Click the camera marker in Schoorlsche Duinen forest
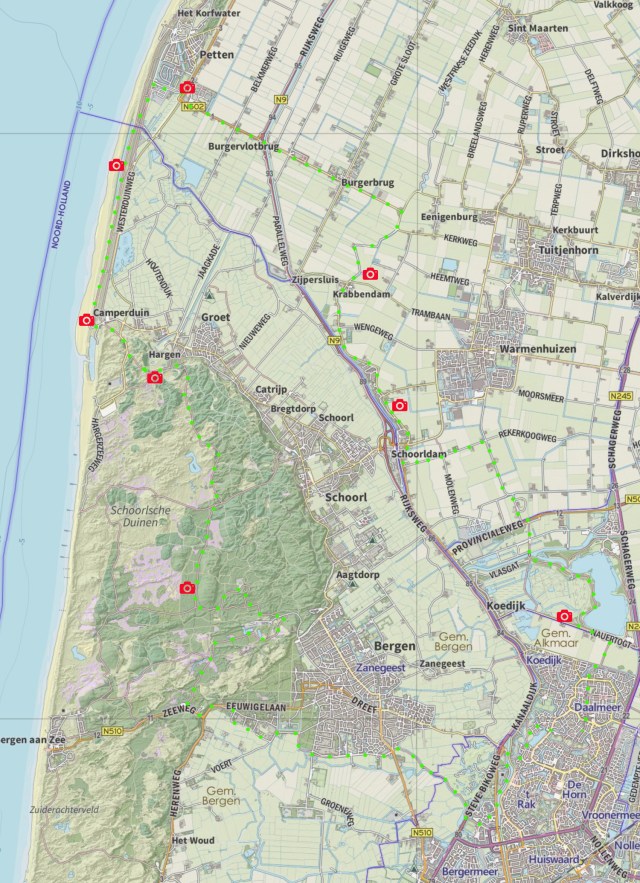This screenshot has width=640, height=883. coord(187,588)
